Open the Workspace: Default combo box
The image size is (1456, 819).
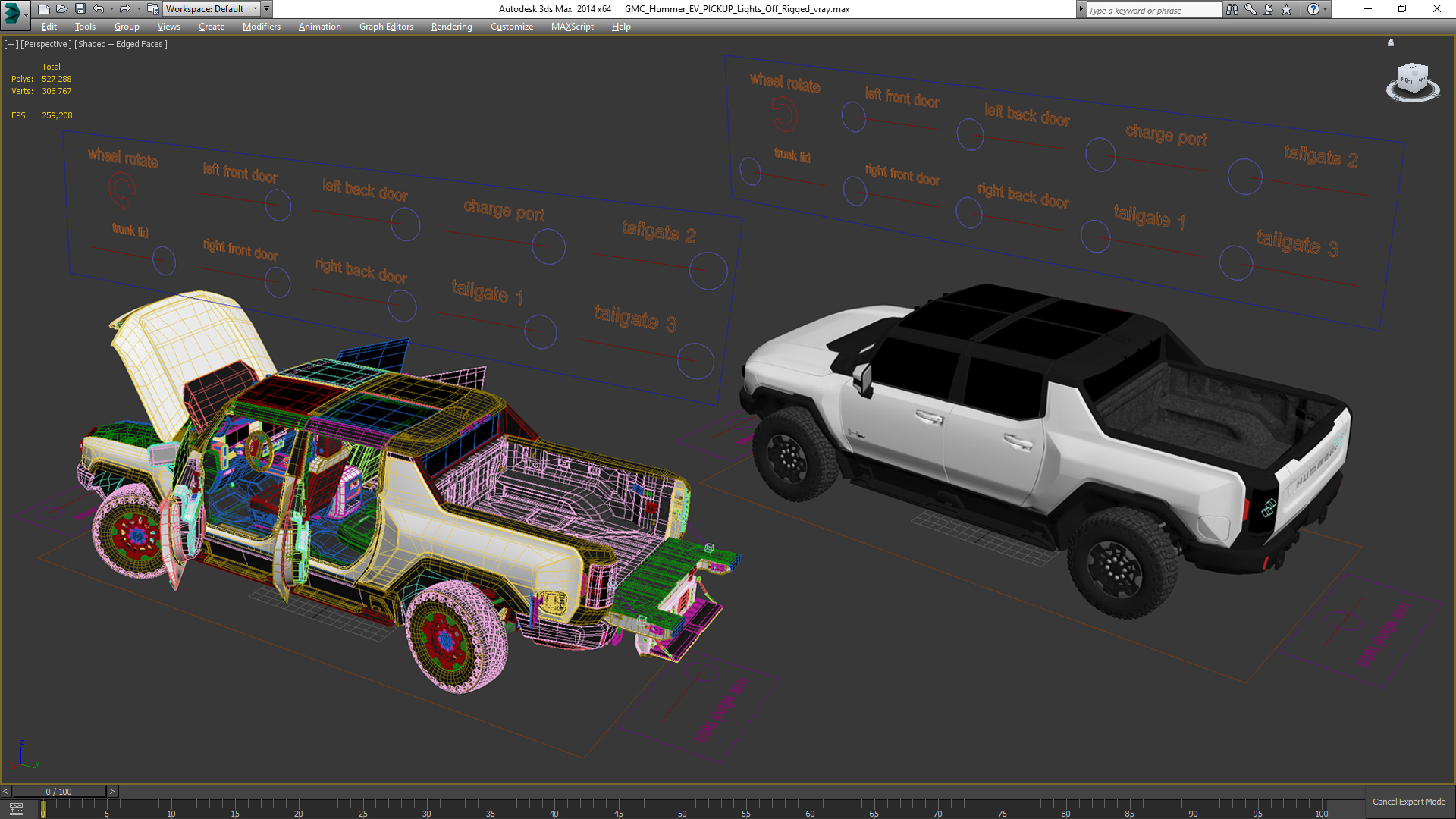[x=212, y=9]
